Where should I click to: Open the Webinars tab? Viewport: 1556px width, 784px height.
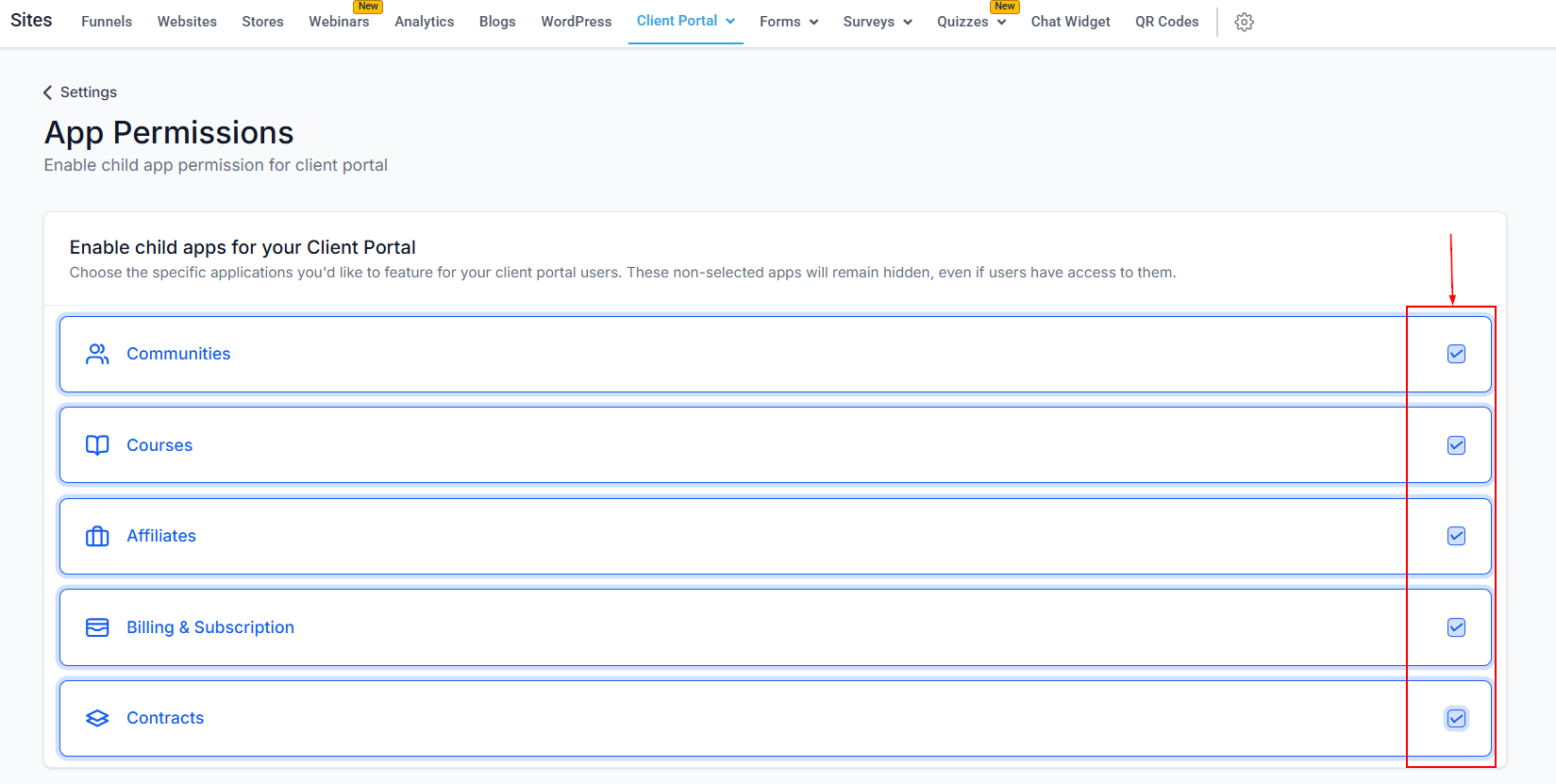click(x=339, y=22)
